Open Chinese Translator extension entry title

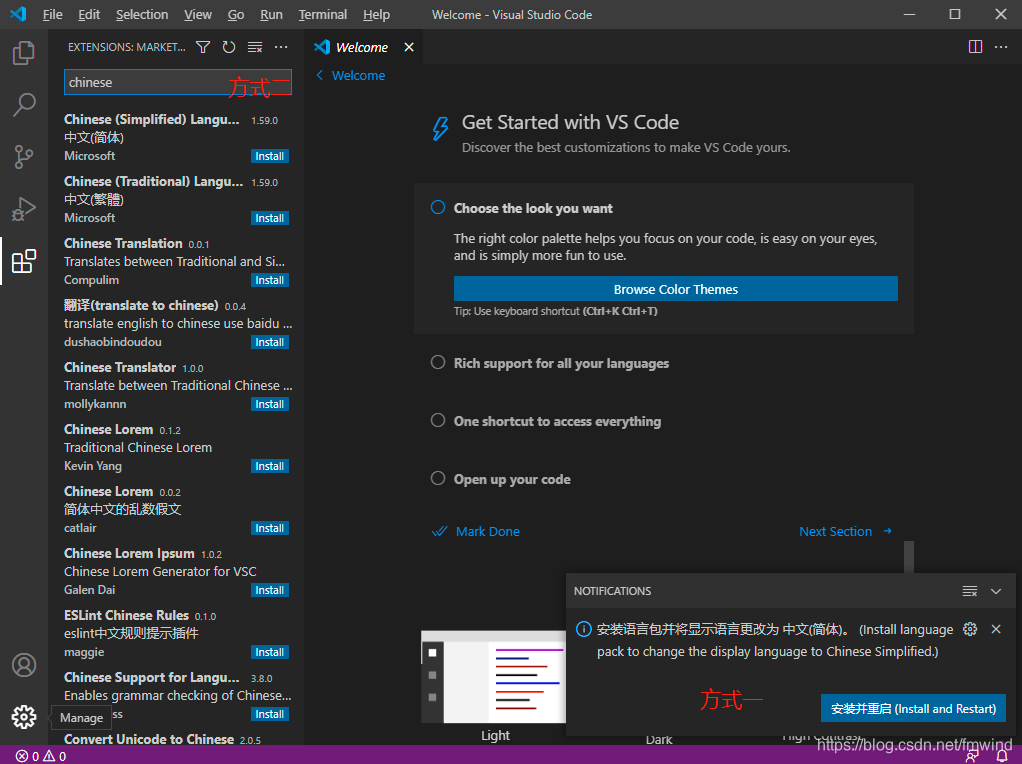click(x=120, y=367)
